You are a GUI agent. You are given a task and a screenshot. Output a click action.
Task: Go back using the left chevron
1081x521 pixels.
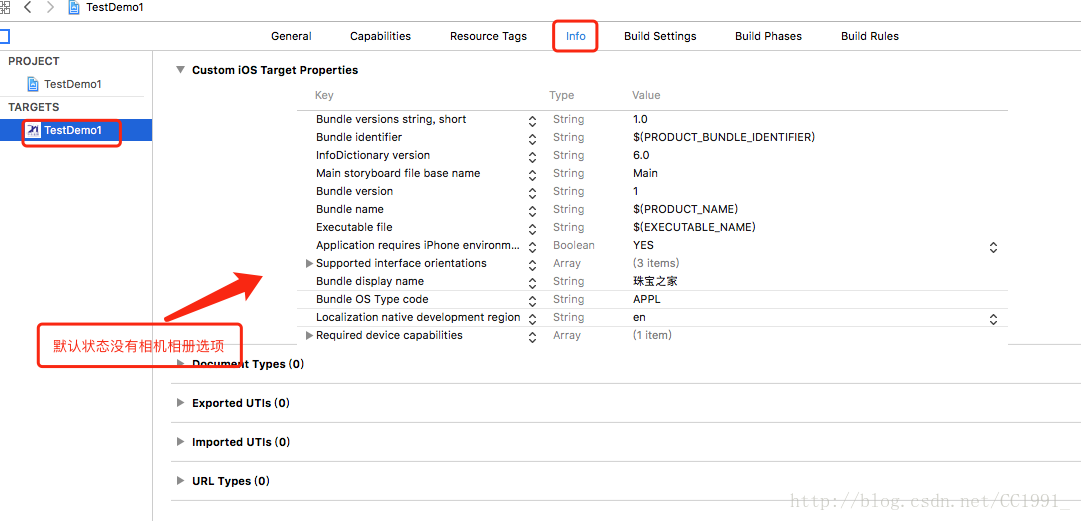[28, 8]
